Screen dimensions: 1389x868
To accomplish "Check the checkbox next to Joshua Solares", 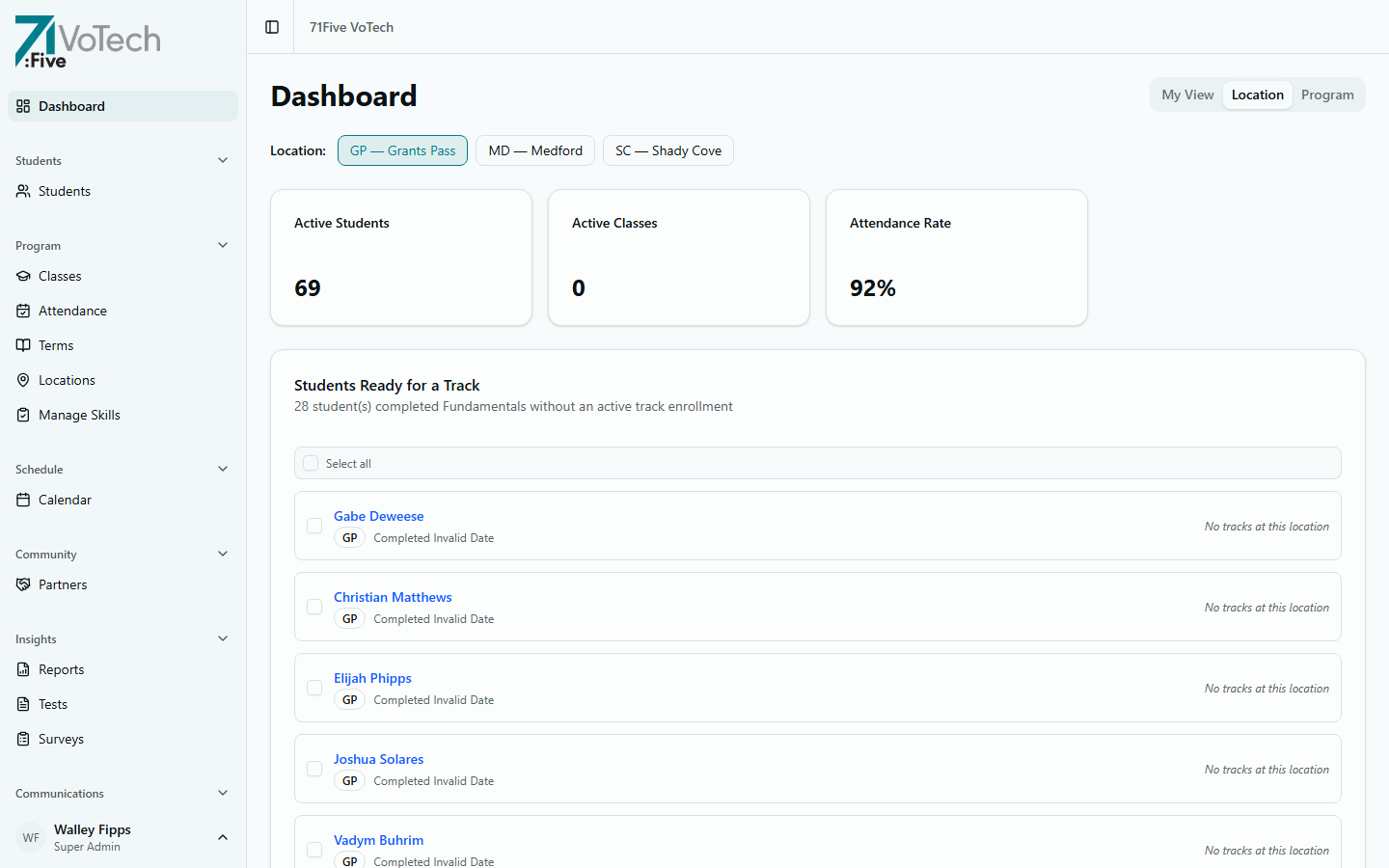I will (314, 769).
